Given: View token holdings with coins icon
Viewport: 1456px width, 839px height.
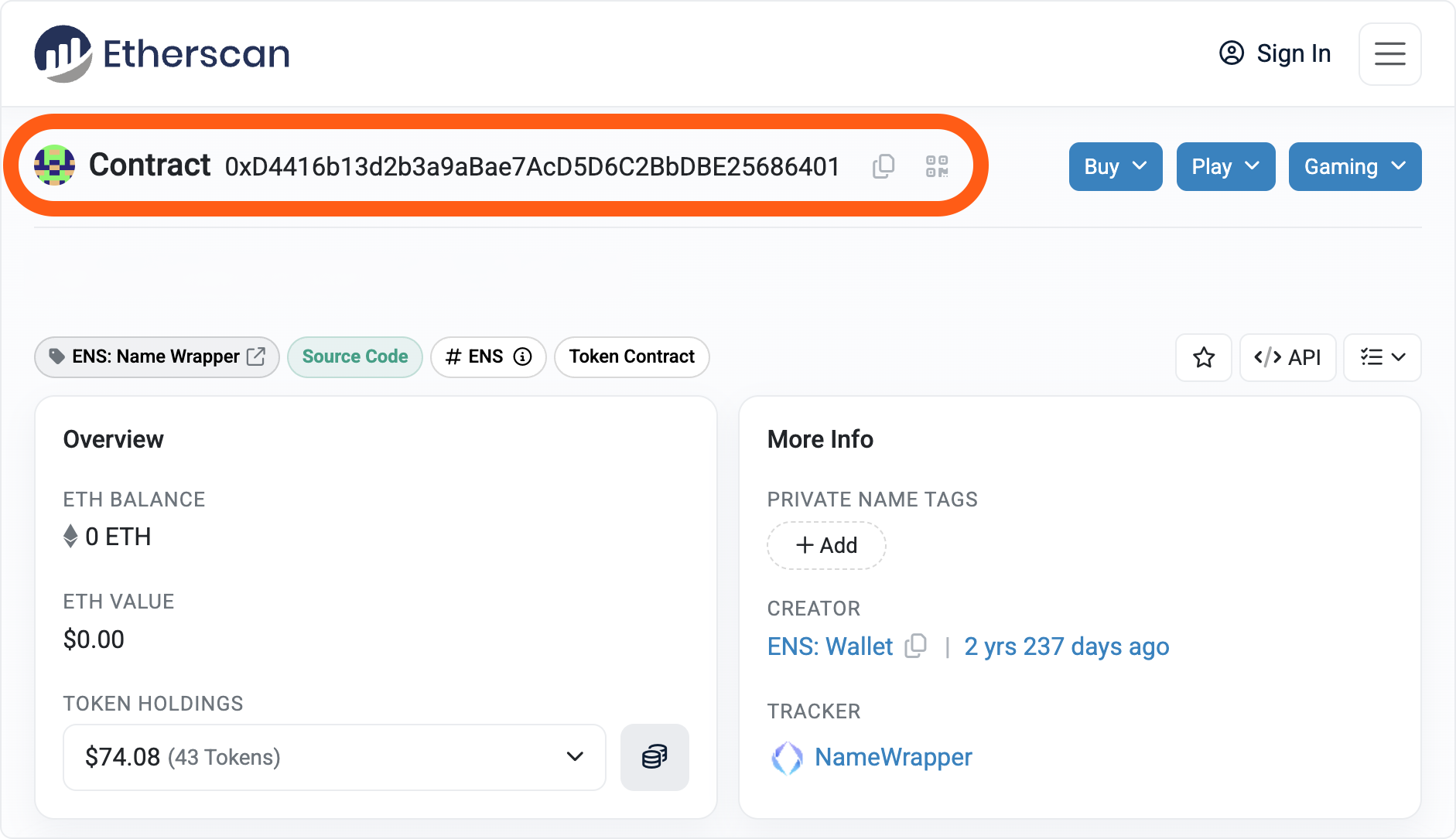Looking at the screenshot, I should (655, 757).
